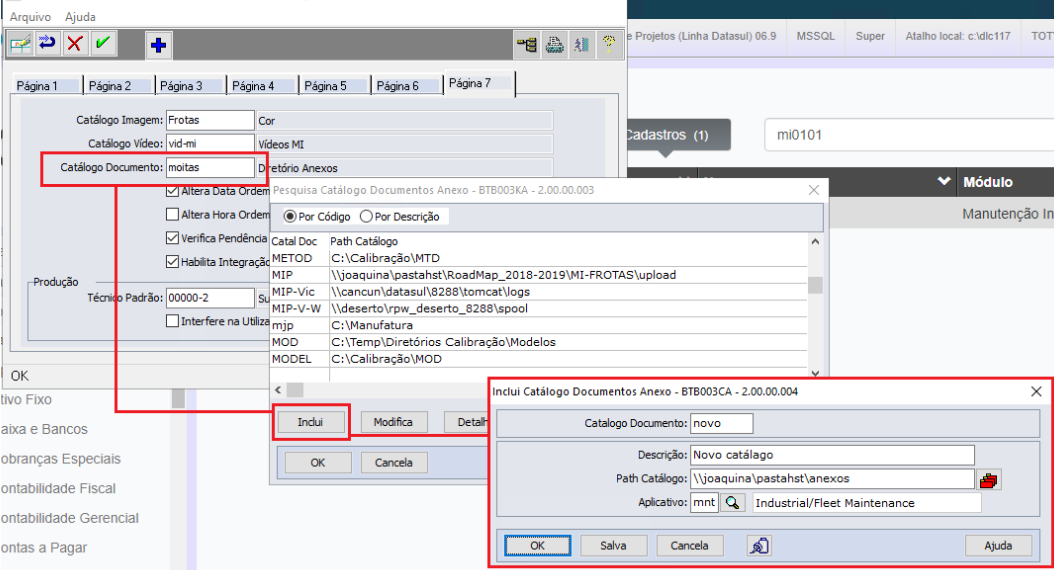Click the mi0101 search box
1058x575 pixels.
tap(909, 135)
